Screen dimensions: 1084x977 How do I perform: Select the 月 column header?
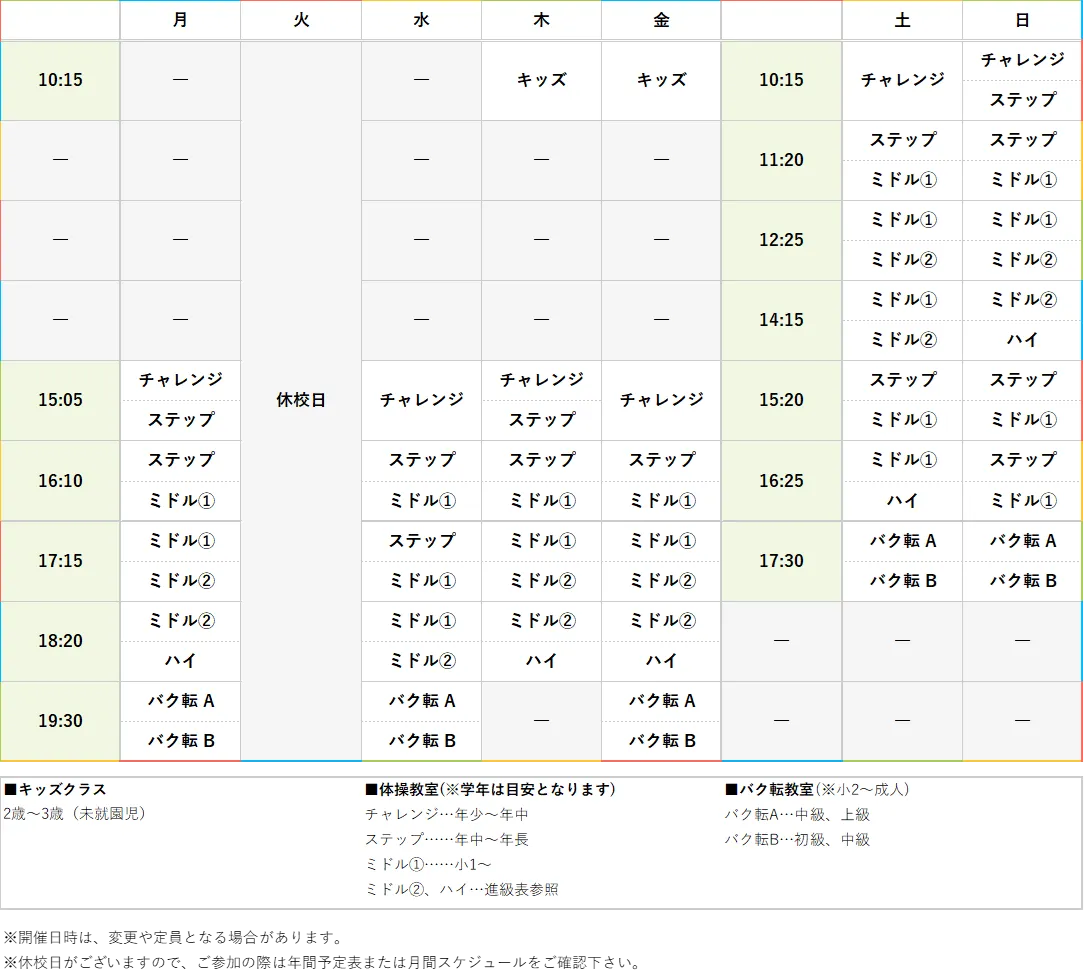180,20
